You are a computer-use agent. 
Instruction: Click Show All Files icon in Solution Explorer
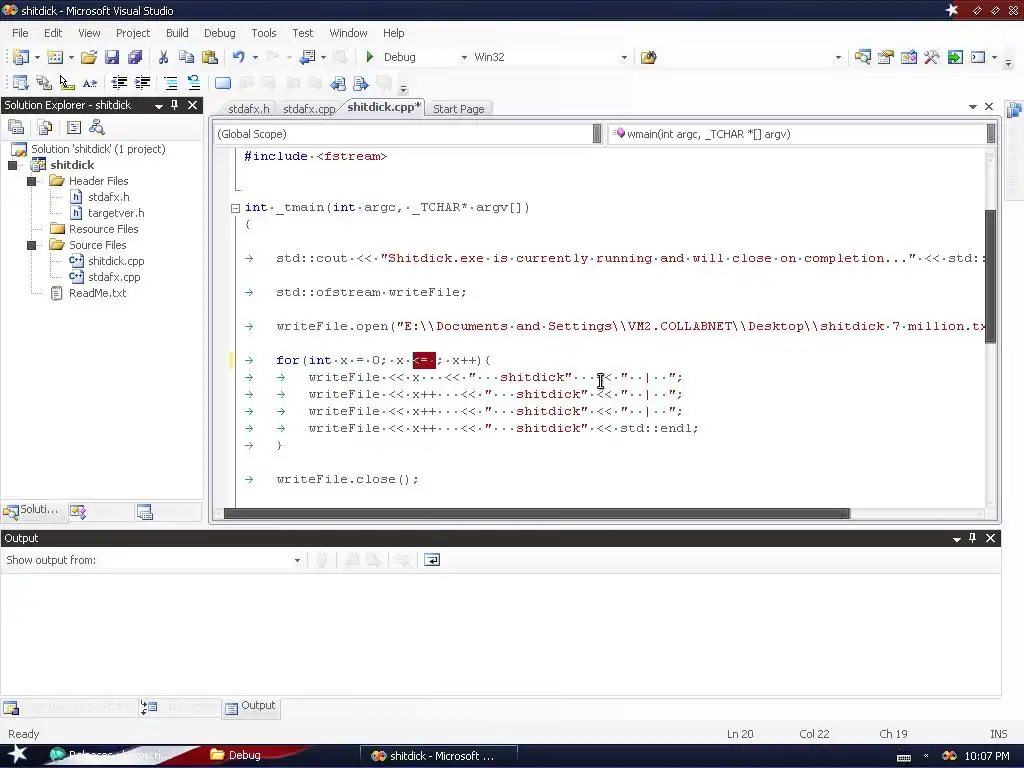[x=45, y=127]
